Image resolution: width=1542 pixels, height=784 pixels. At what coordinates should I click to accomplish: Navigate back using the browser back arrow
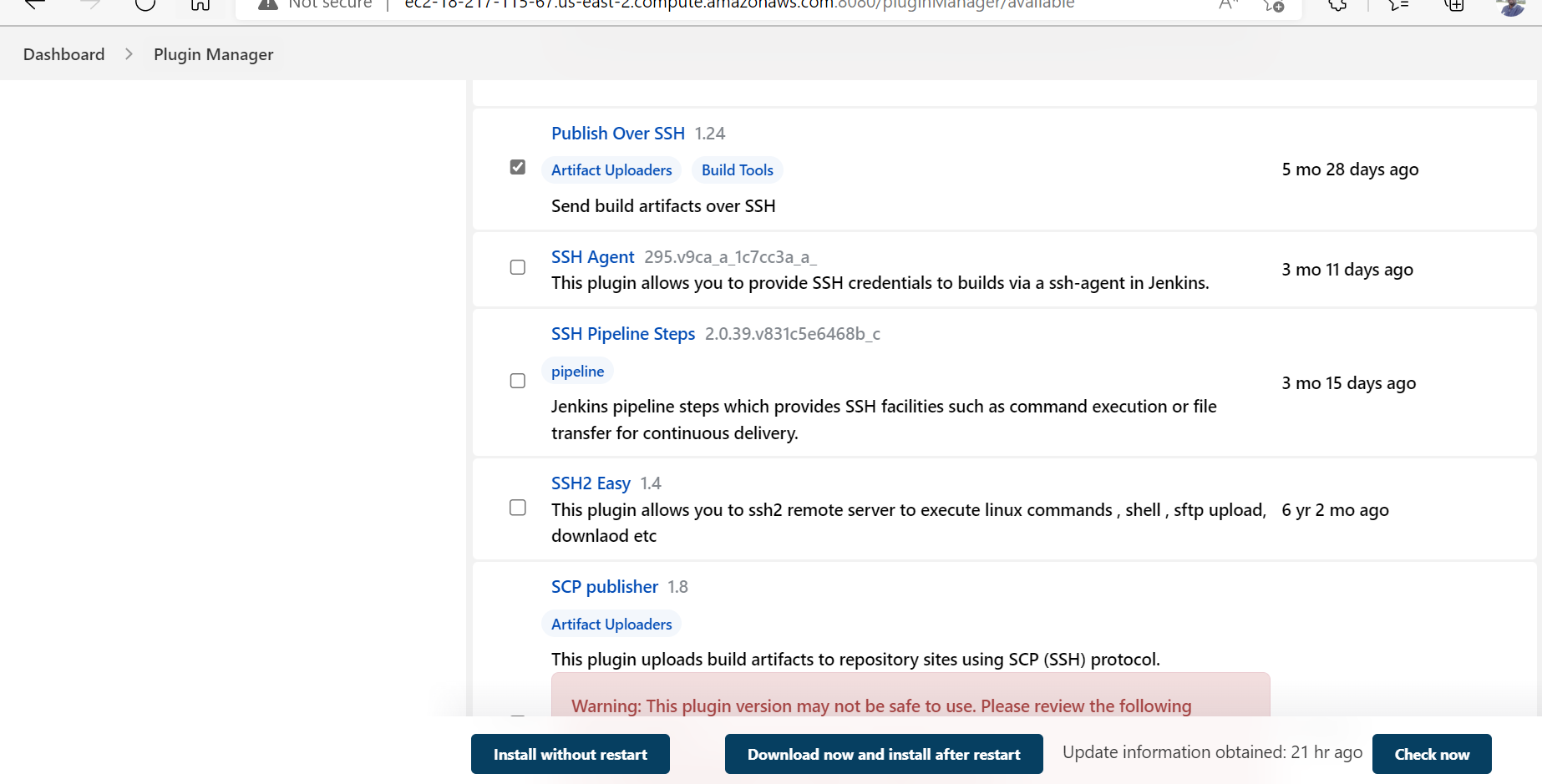point(33,5)
